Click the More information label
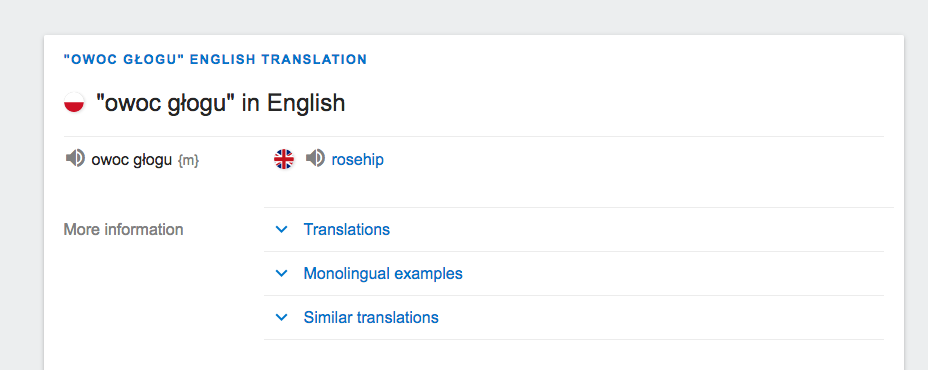This screenshot has height=370, width=928. (123, 229)
